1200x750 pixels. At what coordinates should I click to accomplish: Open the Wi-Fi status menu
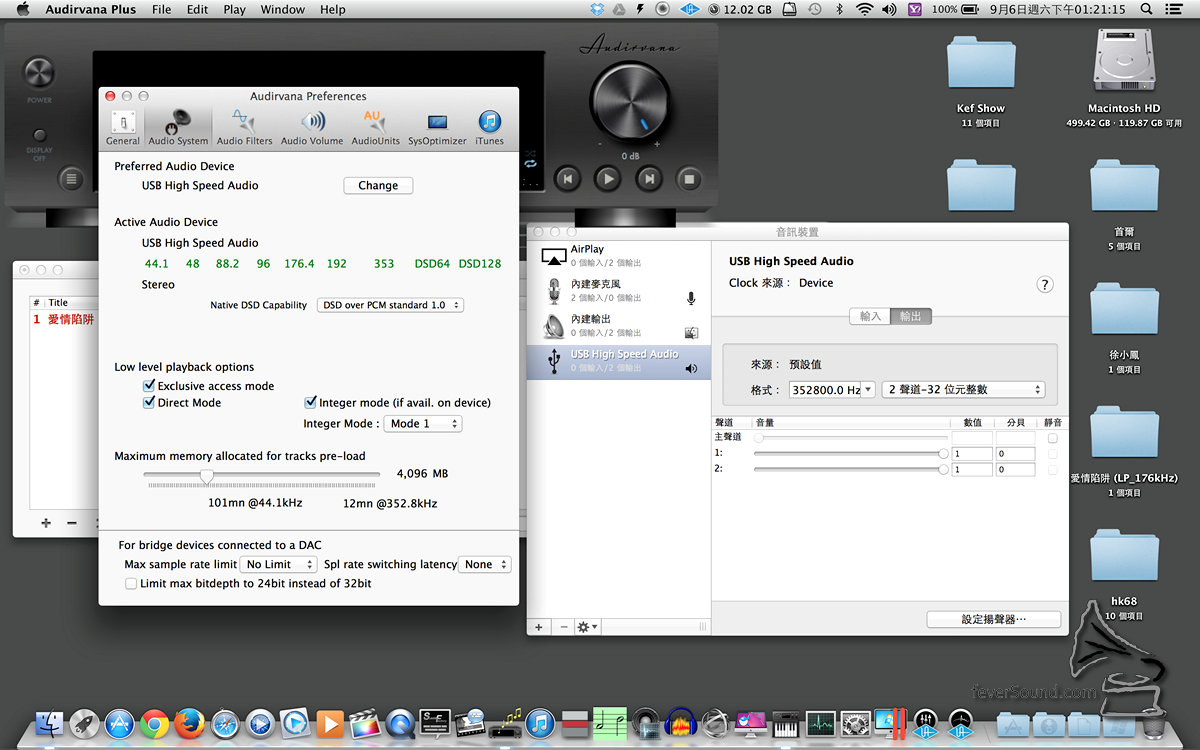(863, 9)
